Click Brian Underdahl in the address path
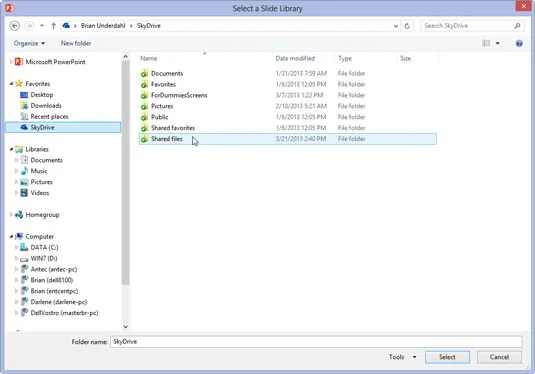Viewport: 535px width, 374px height. pyautogui.click(x=103, y=26)
